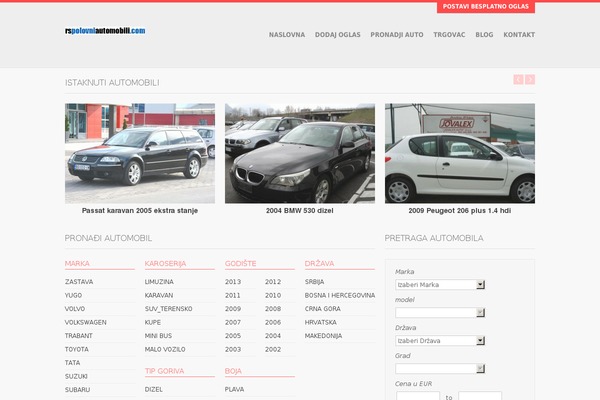The width and height of the screenshot is (600, 400).
Task: Choose year 2008
Action: [x=273, y=309]
